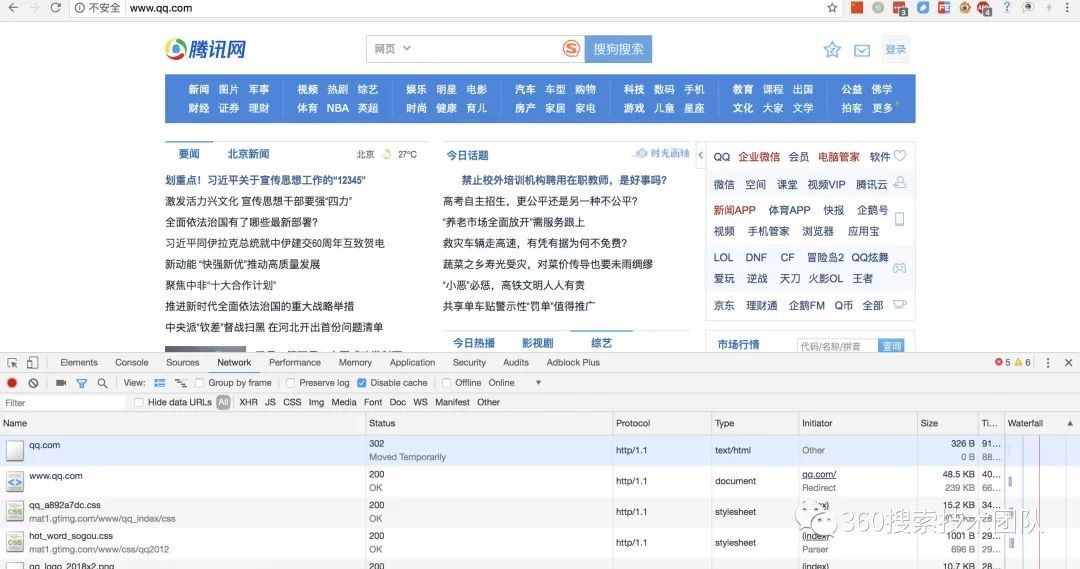1080x569 pixels.
Task: Click the 代码/名称/拼音 stock input field
Action: click(x=838, y=346)
